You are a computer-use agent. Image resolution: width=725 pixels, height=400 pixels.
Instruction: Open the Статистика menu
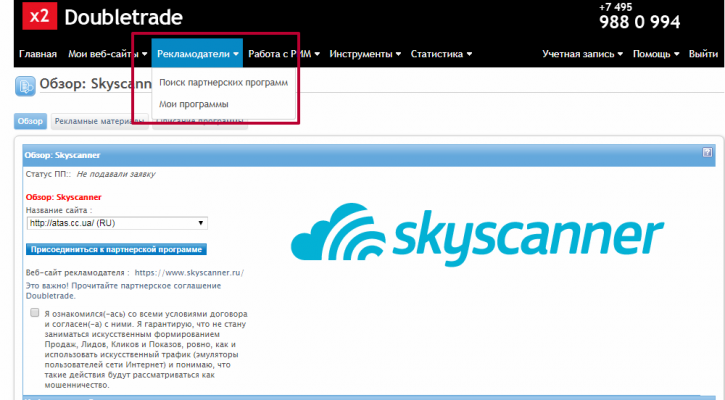(x=441, y=54)
